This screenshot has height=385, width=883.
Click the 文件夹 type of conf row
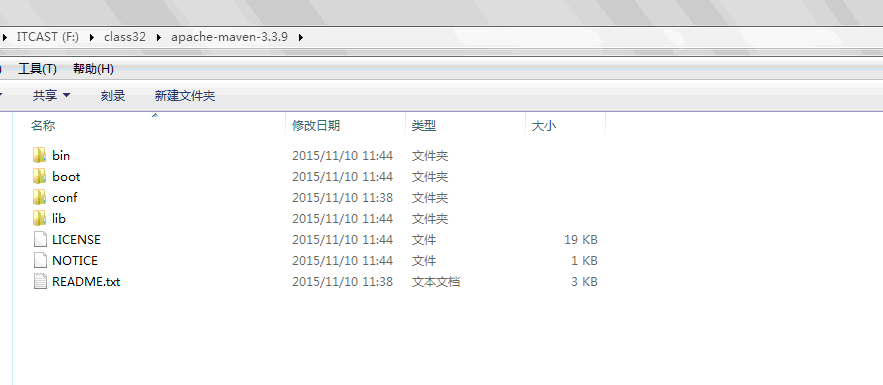click(430, 198)
